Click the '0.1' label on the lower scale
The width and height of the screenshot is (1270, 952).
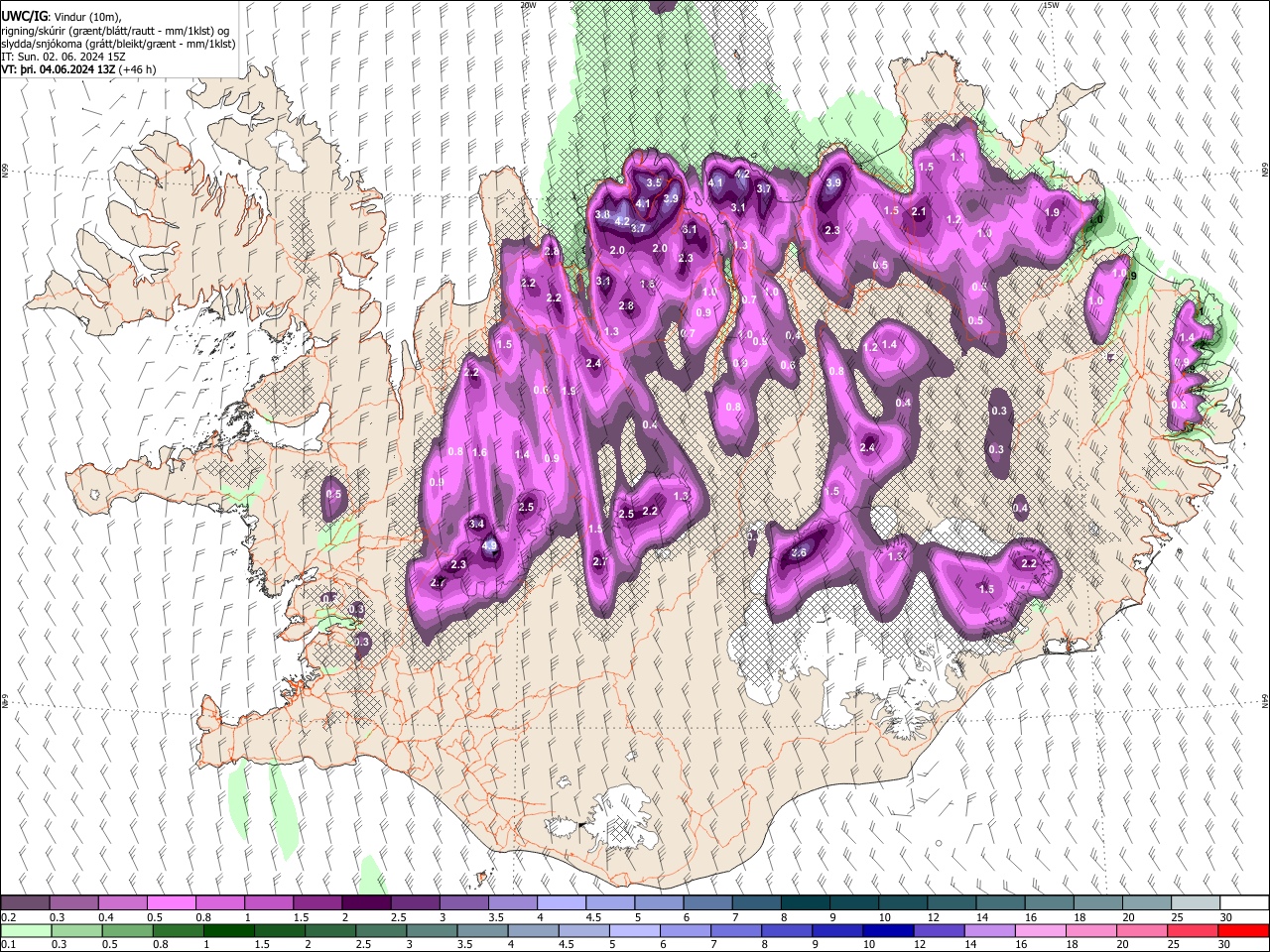coord(7,944)
